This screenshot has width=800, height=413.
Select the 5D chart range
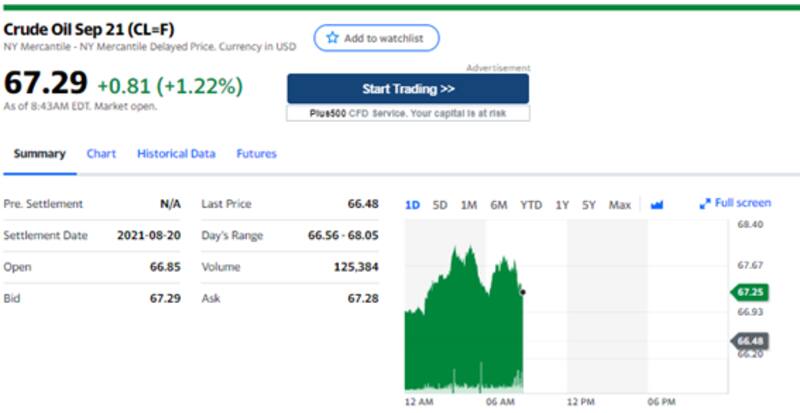click(x=440, y=205)
